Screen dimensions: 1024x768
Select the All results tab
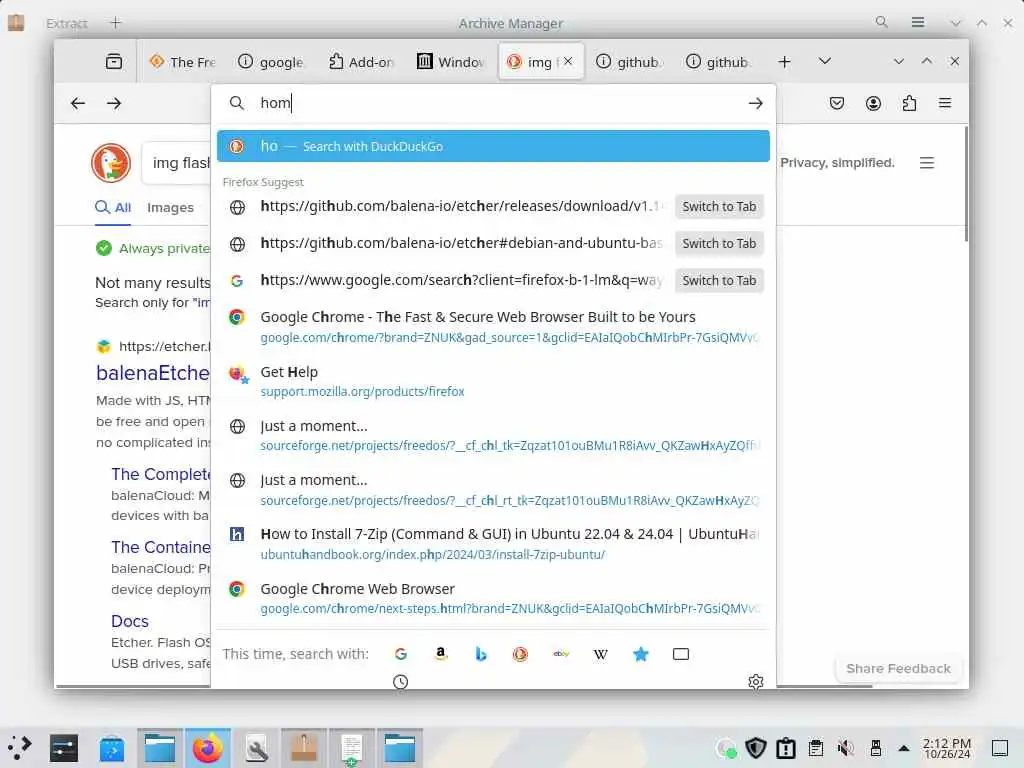coord(113,208)
